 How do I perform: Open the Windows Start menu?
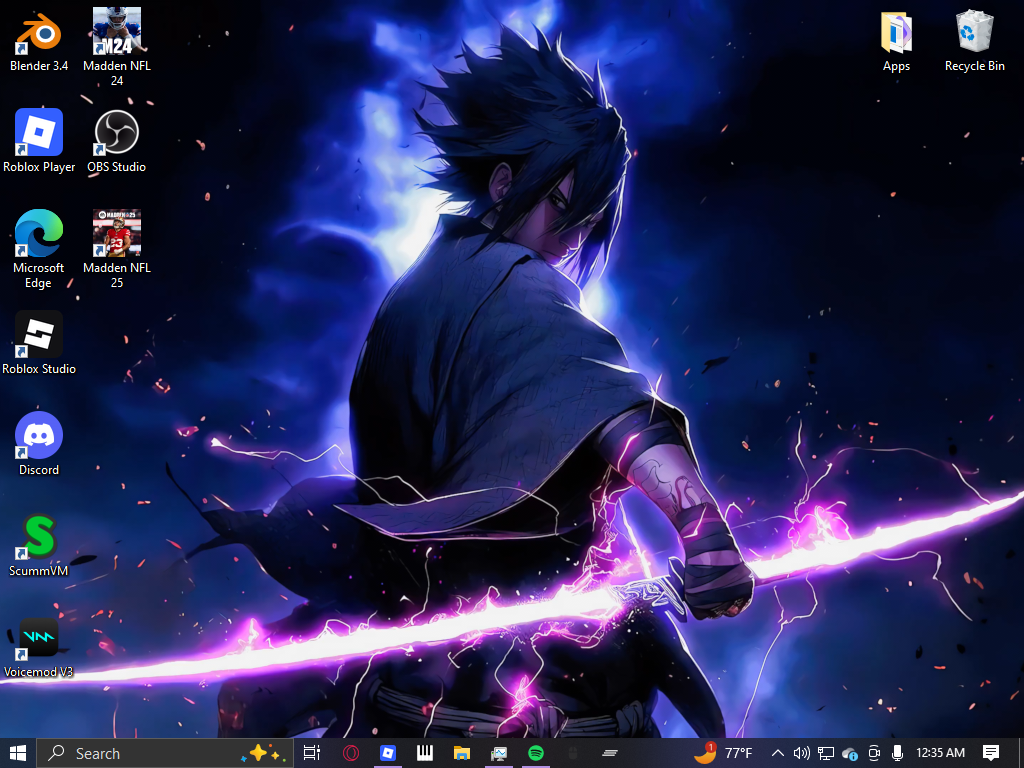point(18,753)
